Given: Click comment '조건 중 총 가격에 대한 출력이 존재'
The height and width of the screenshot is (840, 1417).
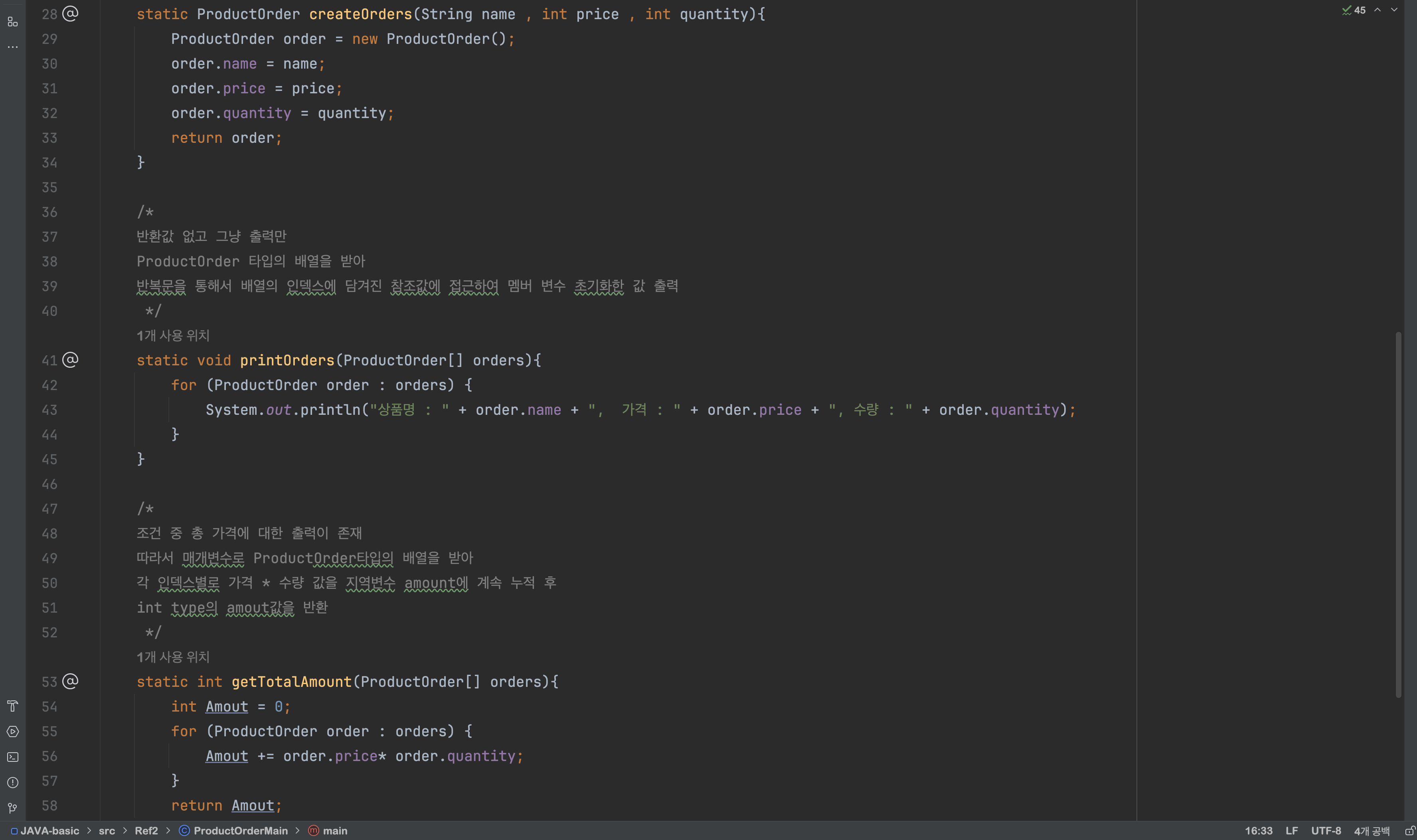Looking at the screenshot, I should point(249,533).
